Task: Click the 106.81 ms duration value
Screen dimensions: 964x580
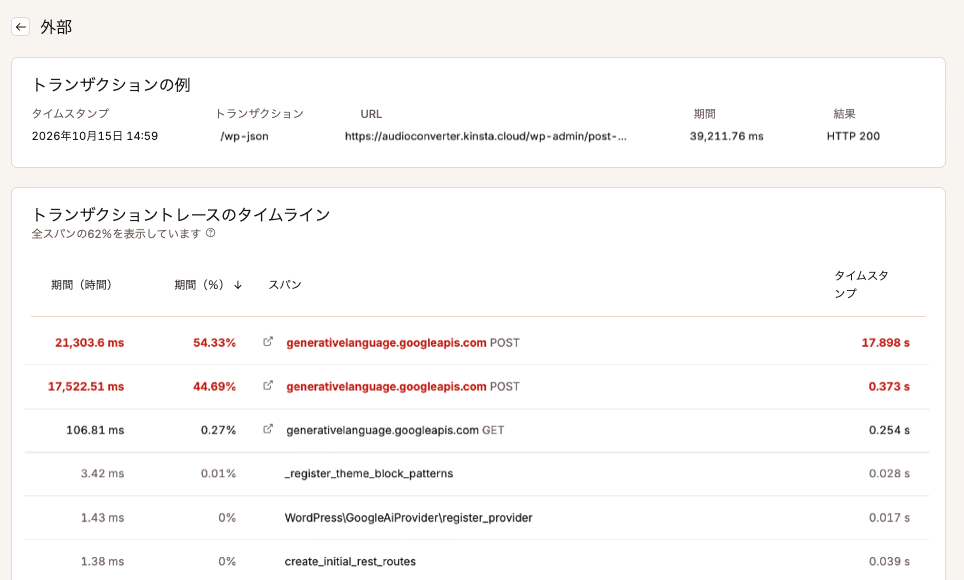Action: (95, 430)
